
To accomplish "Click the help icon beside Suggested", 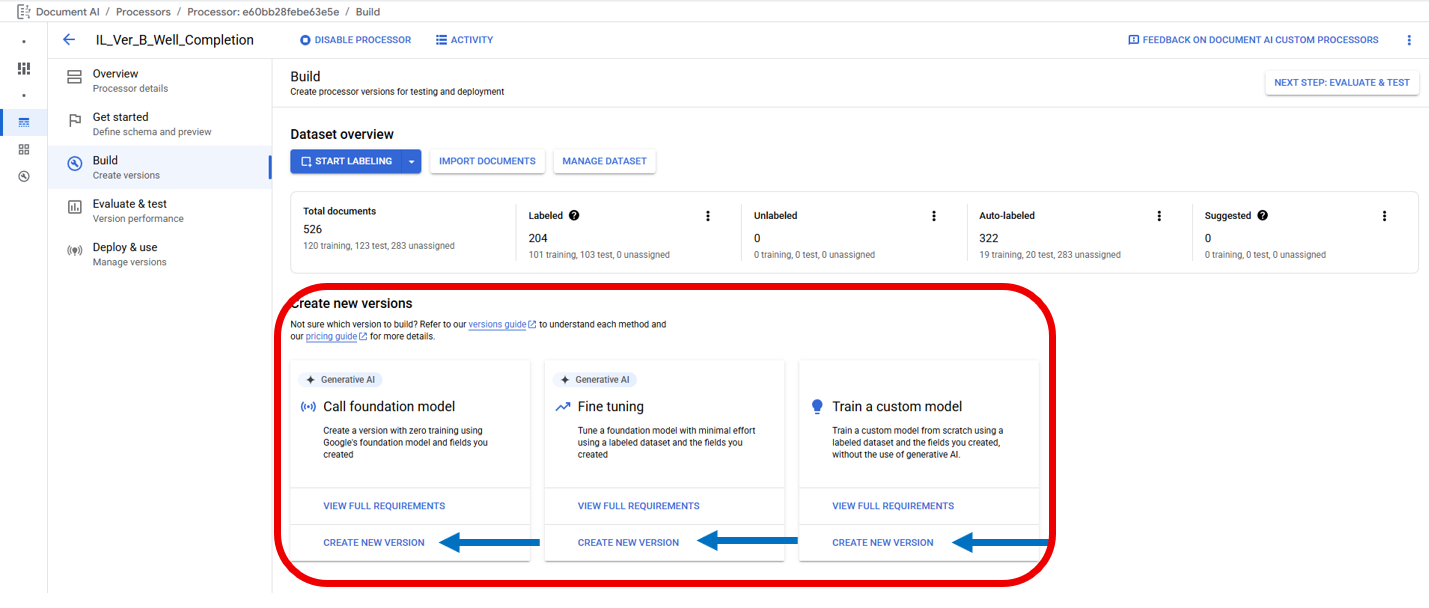I will tap(1263, 216).
